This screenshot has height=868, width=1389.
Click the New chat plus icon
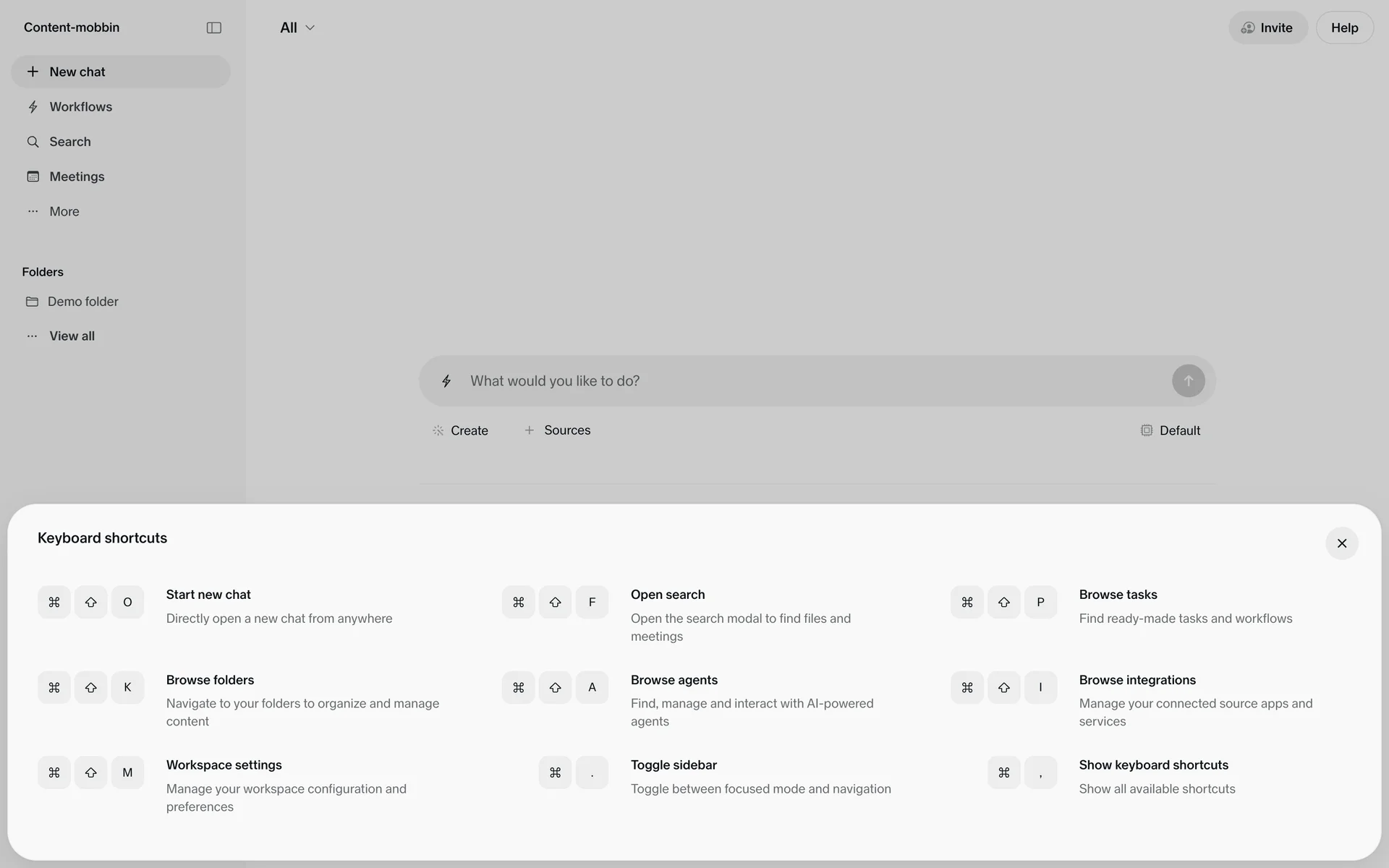click(33, 72)
